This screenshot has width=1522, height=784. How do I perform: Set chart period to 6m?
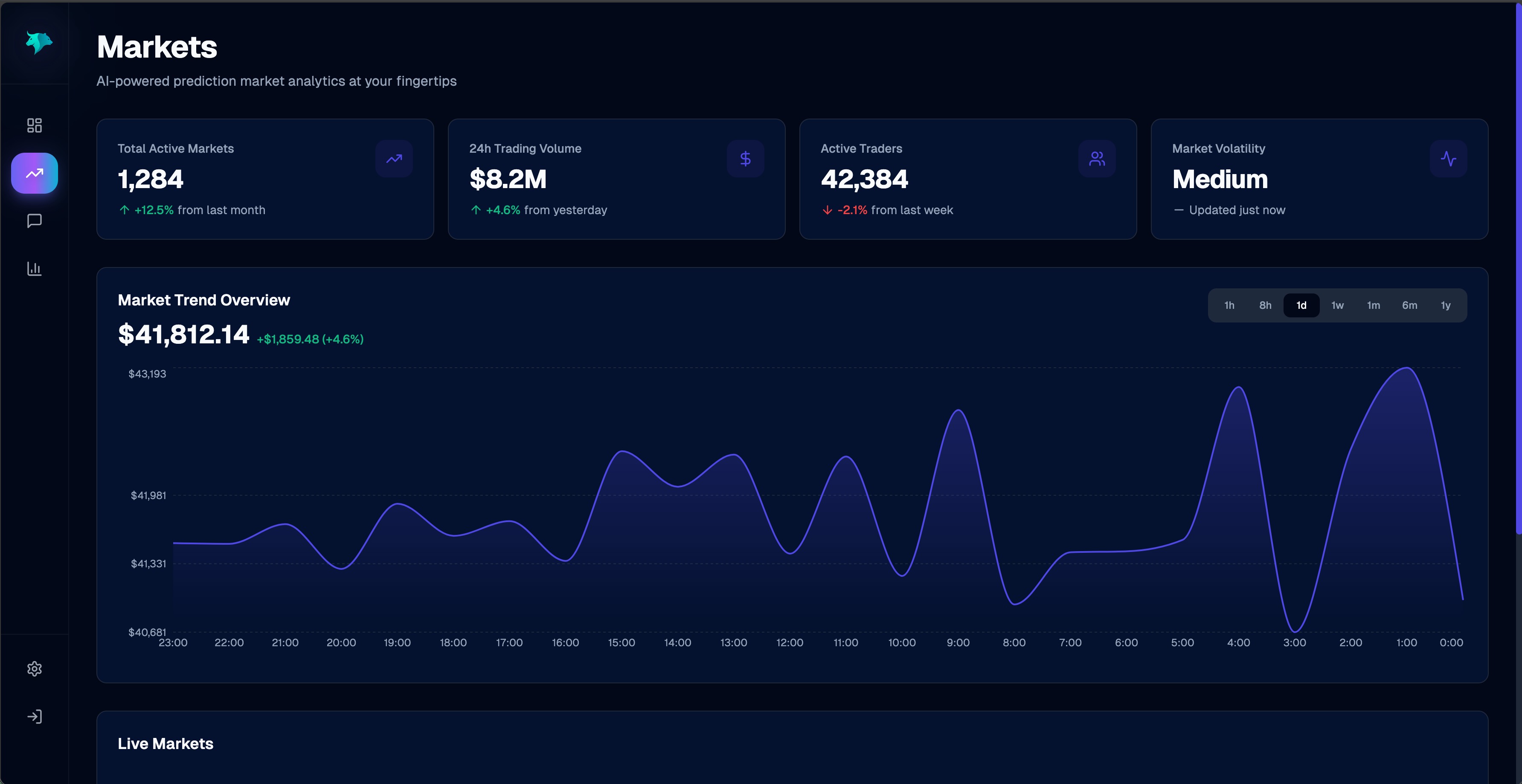1409,305
